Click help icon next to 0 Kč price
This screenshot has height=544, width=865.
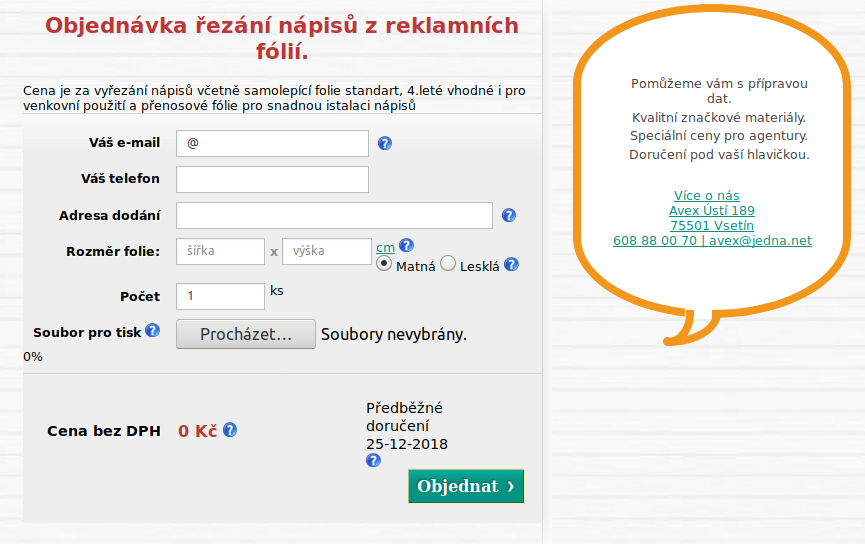(230, 430)
